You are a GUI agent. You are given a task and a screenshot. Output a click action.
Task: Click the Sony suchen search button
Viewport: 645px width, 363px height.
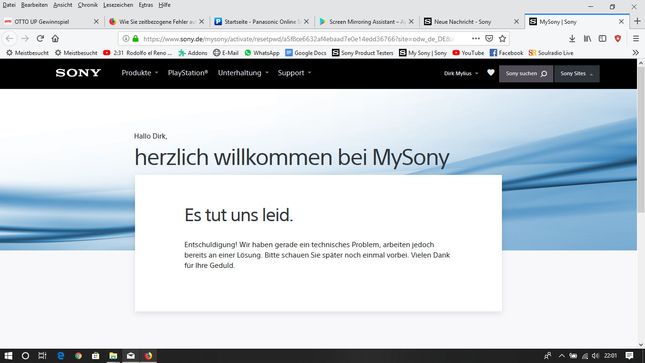click(526, 74)
